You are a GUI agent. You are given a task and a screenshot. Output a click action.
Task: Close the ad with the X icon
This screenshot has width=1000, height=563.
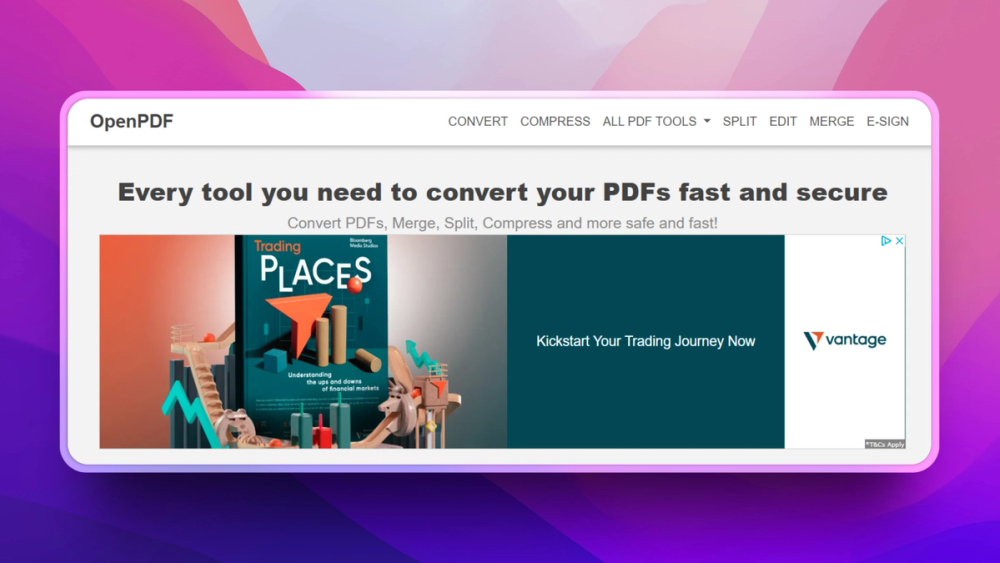point(899,240)
